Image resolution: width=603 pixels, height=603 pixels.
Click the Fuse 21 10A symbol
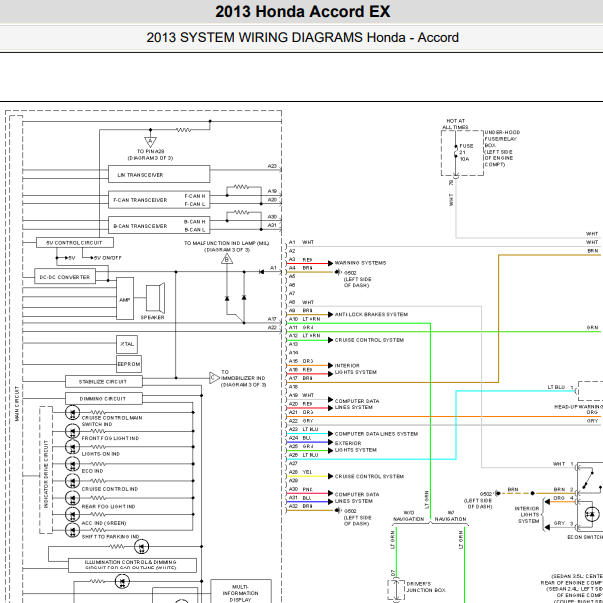pos(455,153)
